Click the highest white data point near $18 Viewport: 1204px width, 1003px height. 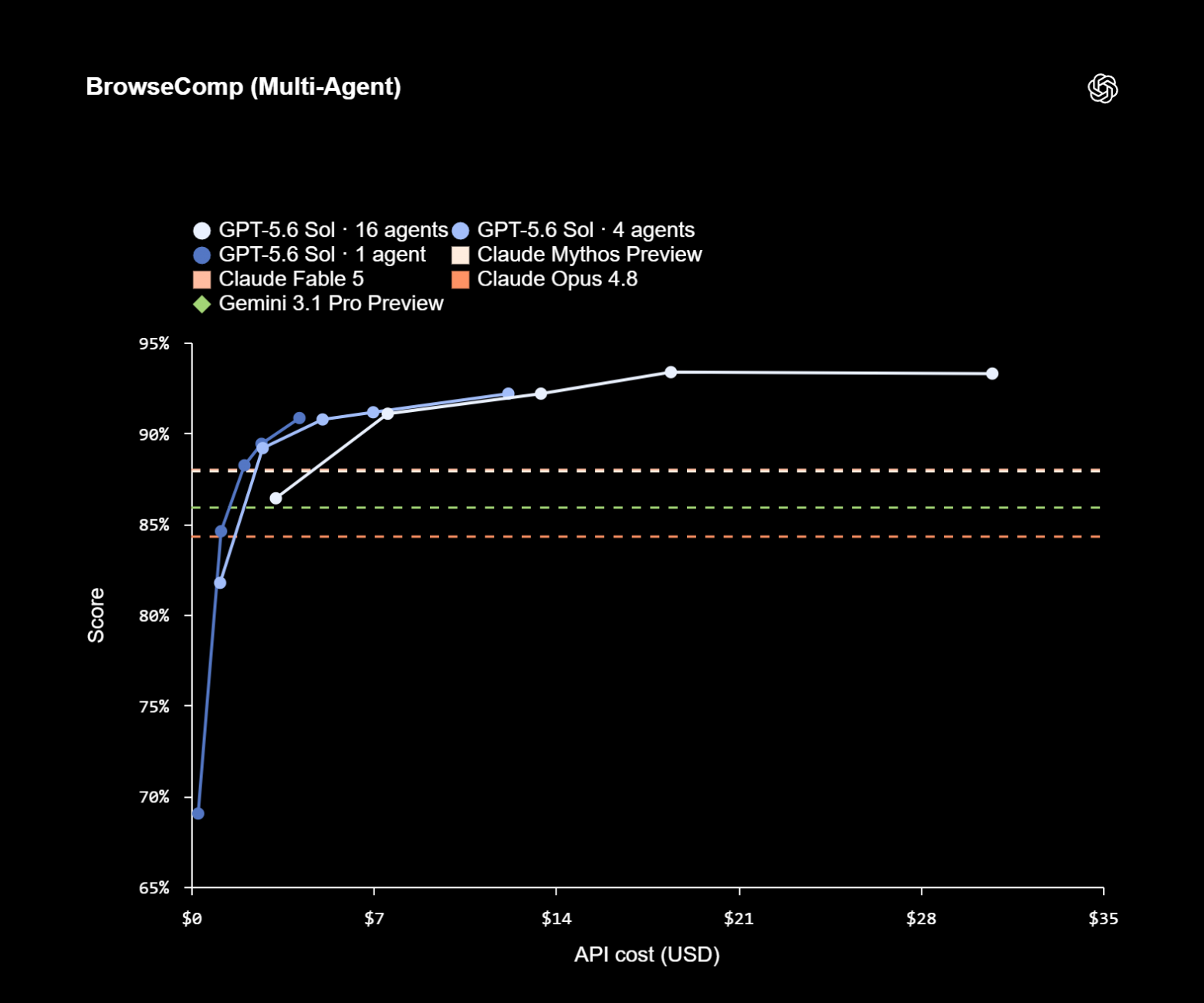(671, 372)
